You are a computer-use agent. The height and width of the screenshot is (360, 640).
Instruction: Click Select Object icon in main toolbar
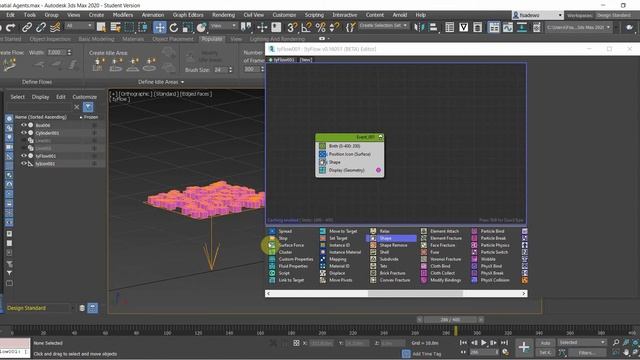click(101, 27)
